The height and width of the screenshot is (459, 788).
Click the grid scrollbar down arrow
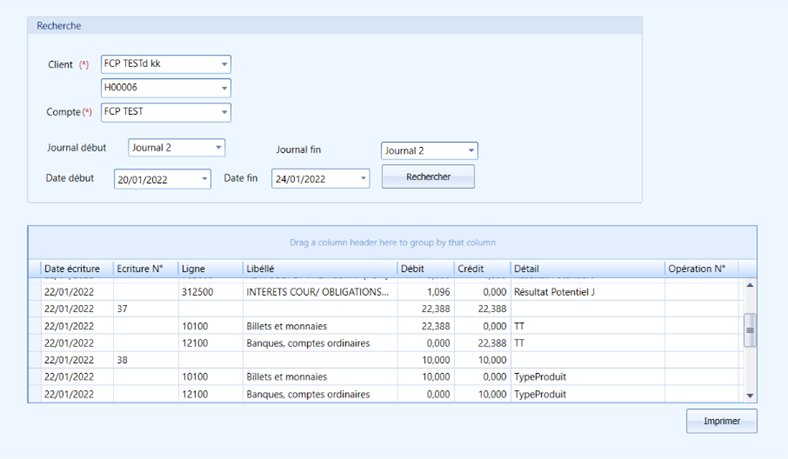click(x=750, y=396)
